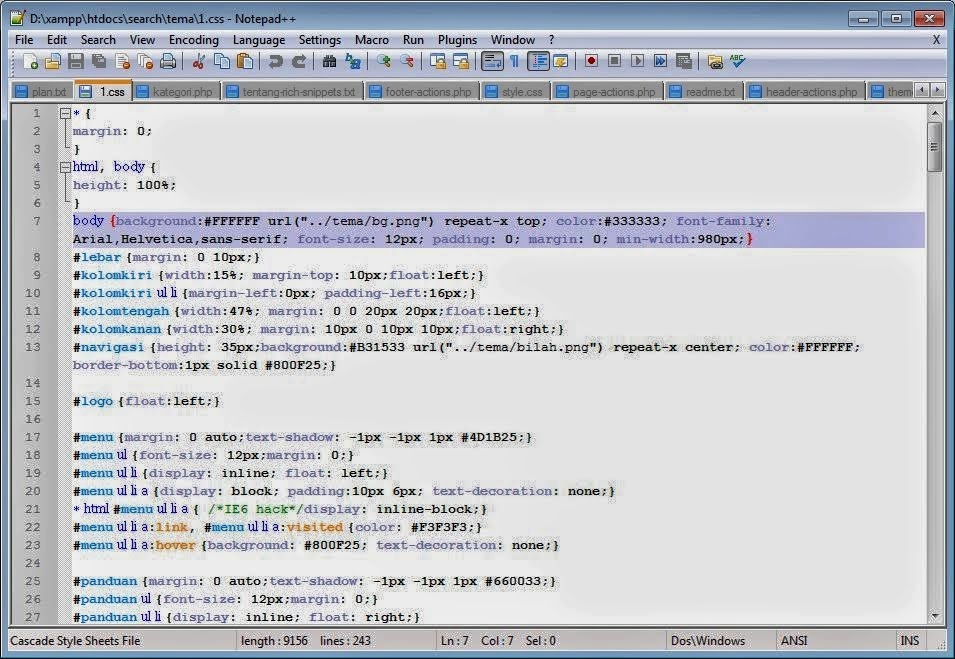Open the Run menu
This screenshot has height=659, width=955.
tap(413, 40)
